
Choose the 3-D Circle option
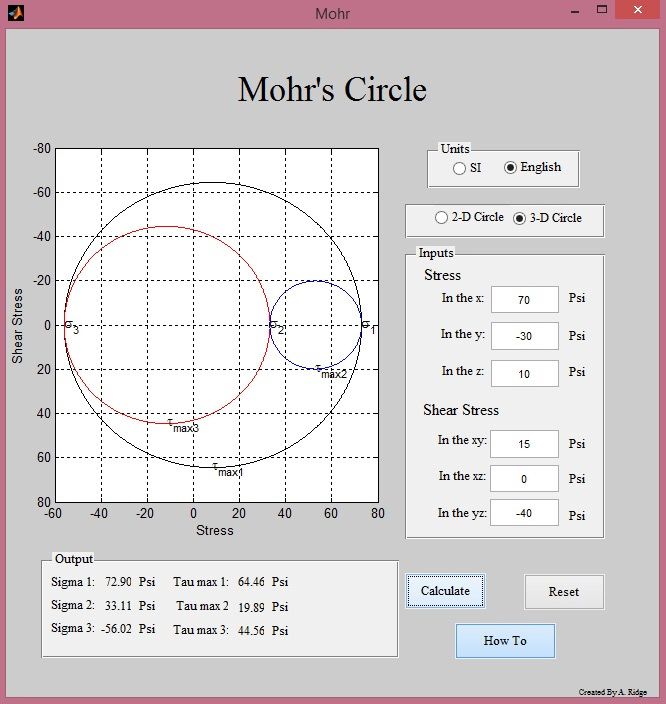[519, 218]
